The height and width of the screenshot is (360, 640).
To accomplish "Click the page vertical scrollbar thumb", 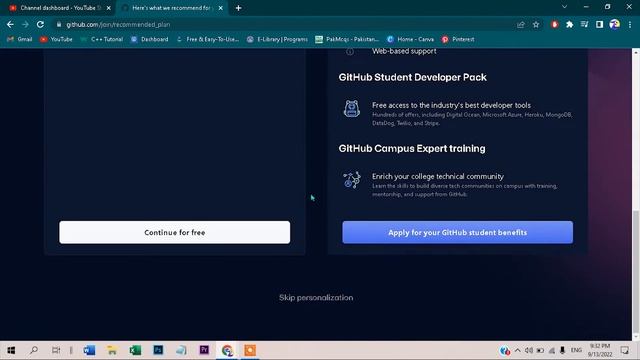I will (x=636, y=271).
